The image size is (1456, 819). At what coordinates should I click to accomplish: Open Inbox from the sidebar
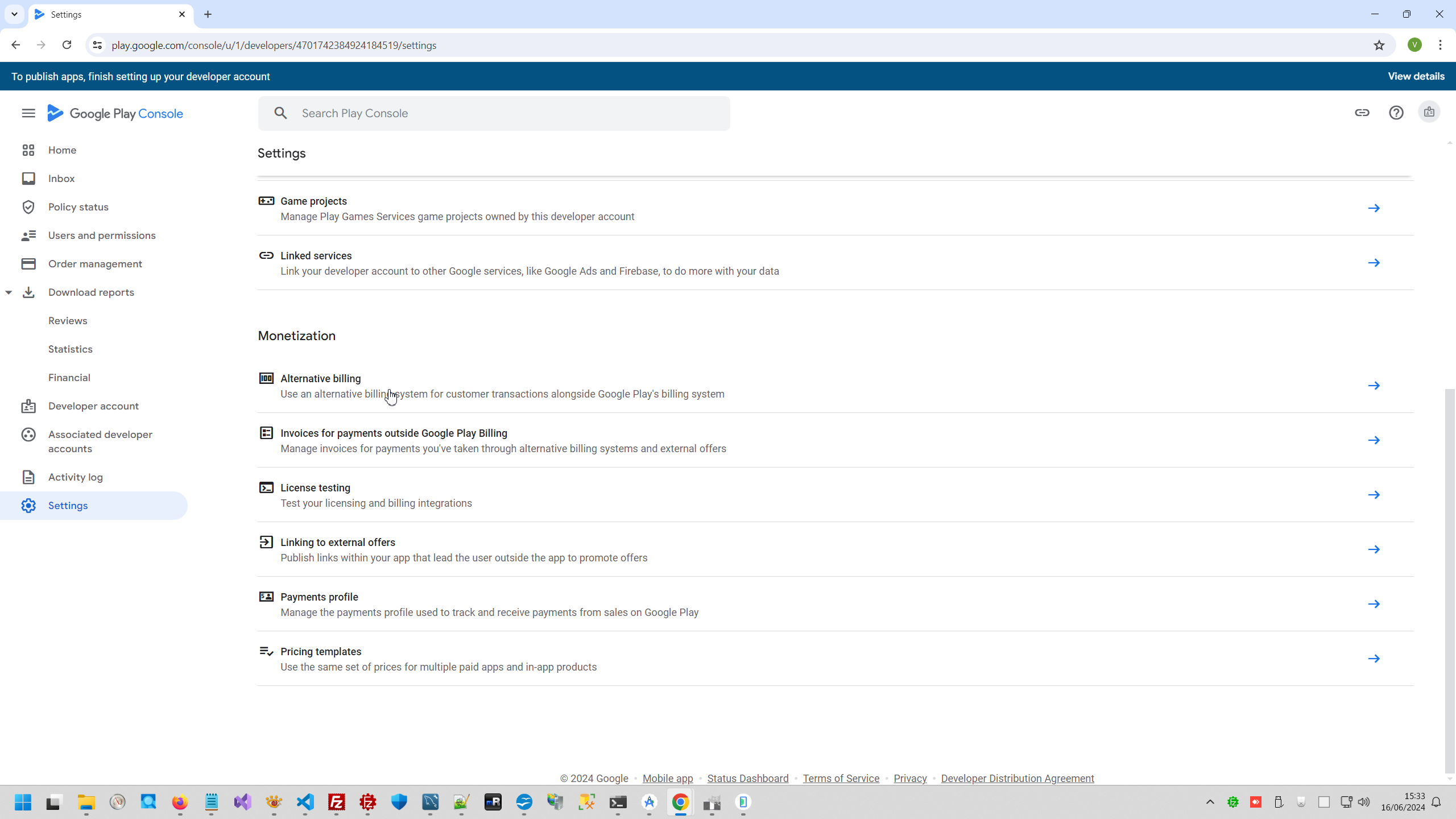(x=61, y=179)
